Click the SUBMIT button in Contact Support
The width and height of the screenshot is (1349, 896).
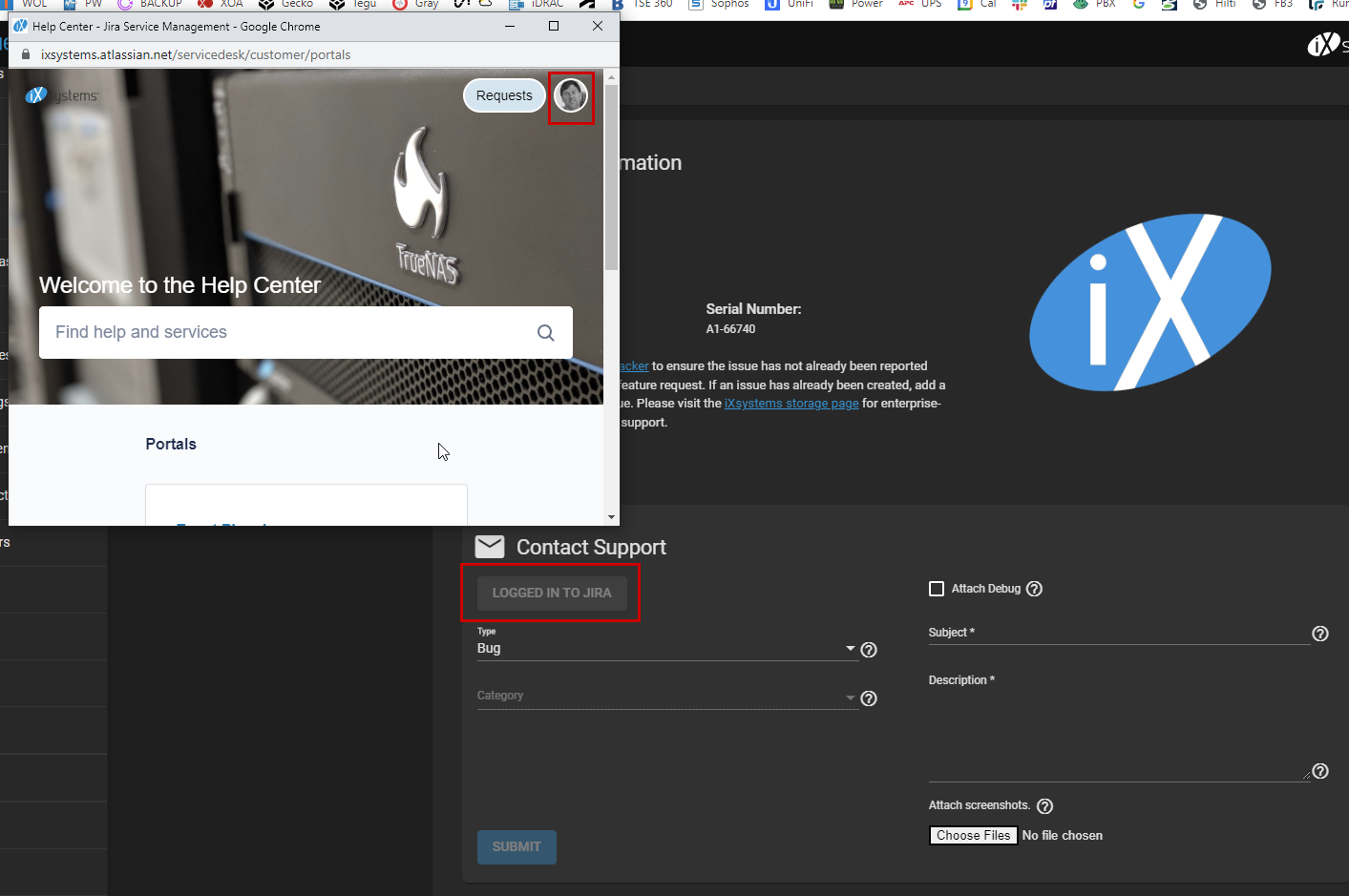tap(516, 846)
